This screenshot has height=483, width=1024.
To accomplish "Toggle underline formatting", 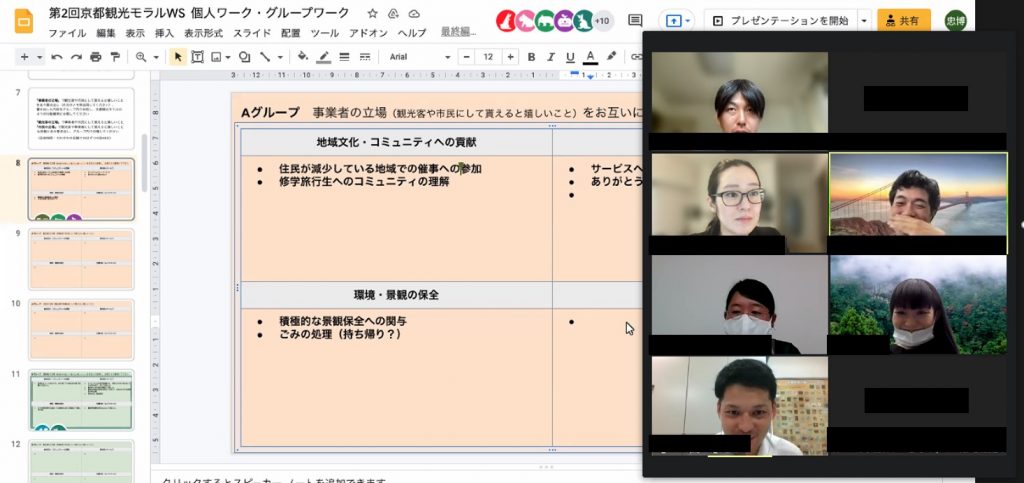I will click(x=570, y=57).
